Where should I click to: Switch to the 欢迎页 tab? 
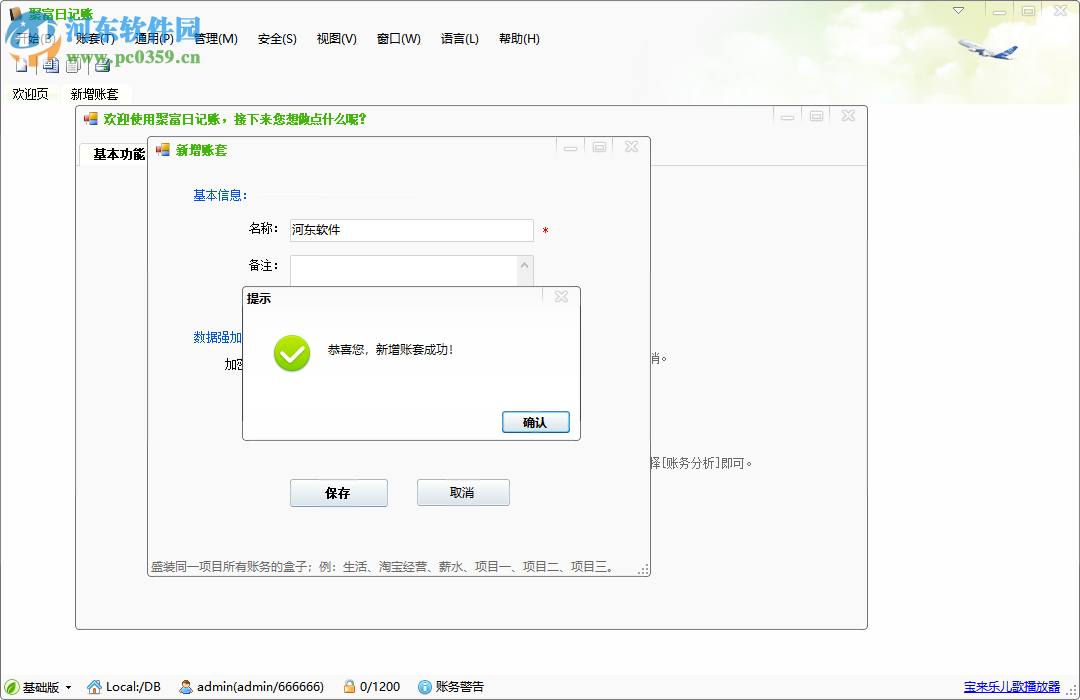pos(31,93)
